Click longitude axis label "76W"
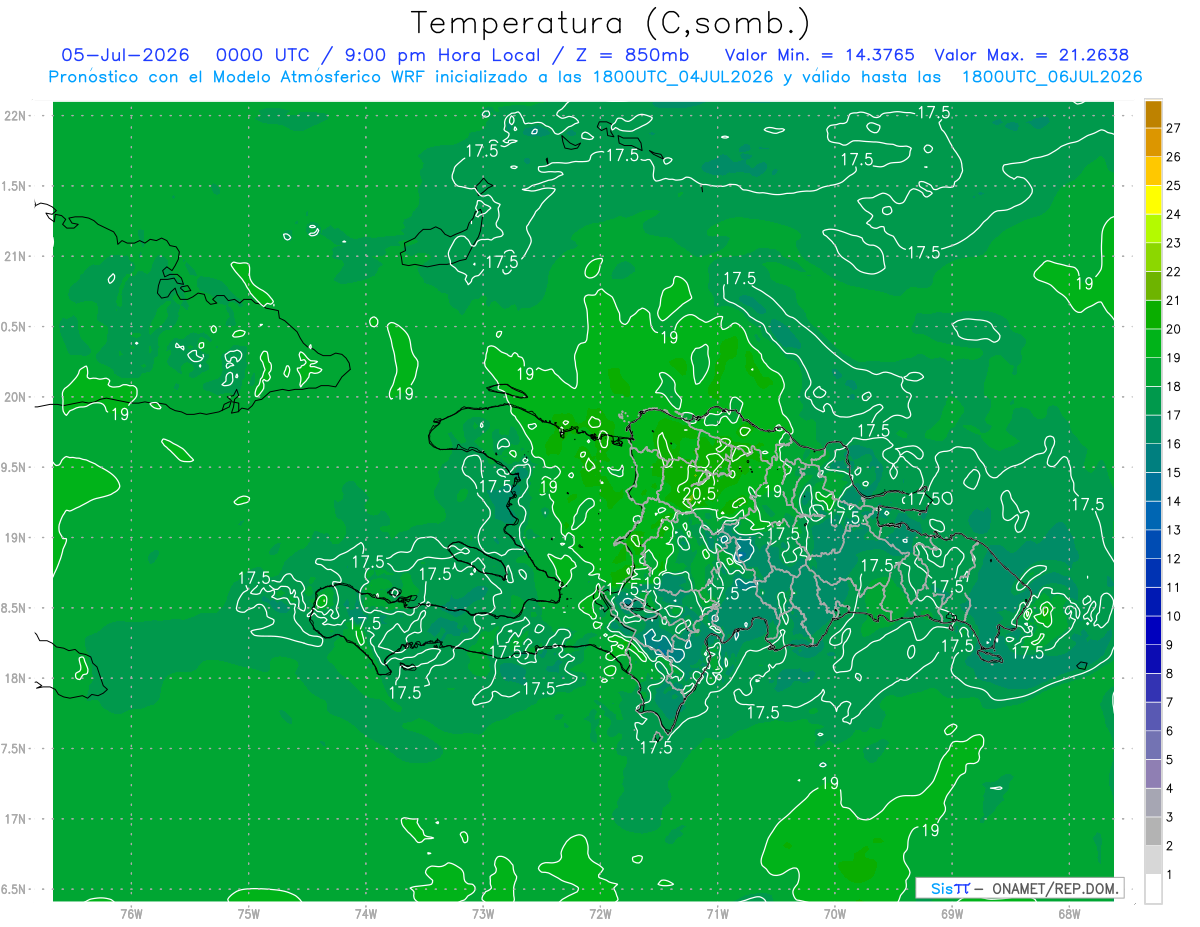This screenshot has height=927, width=1200. point(131,913)
